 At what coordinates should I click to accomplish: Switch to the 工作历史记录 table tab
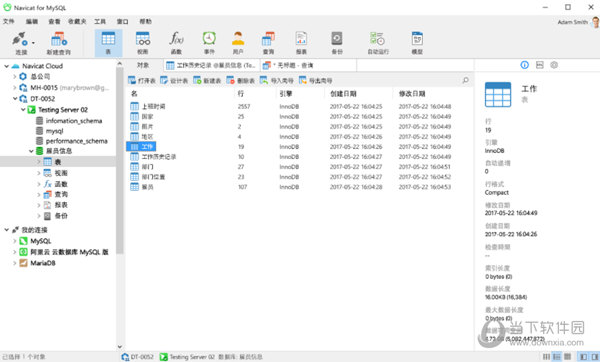tap(211, 65)
